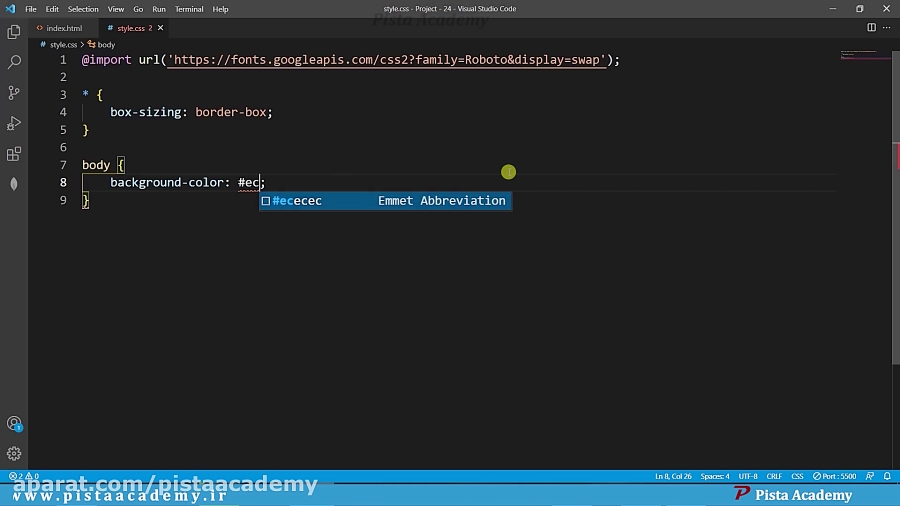Click the errors and warnings status indicator
Image resolution: width=900 pixels, height=506 pixels.
[x=24, y=476]
